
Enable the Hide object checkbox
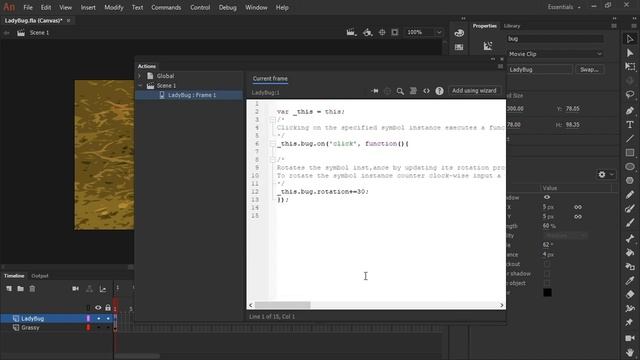click(547, 283)
